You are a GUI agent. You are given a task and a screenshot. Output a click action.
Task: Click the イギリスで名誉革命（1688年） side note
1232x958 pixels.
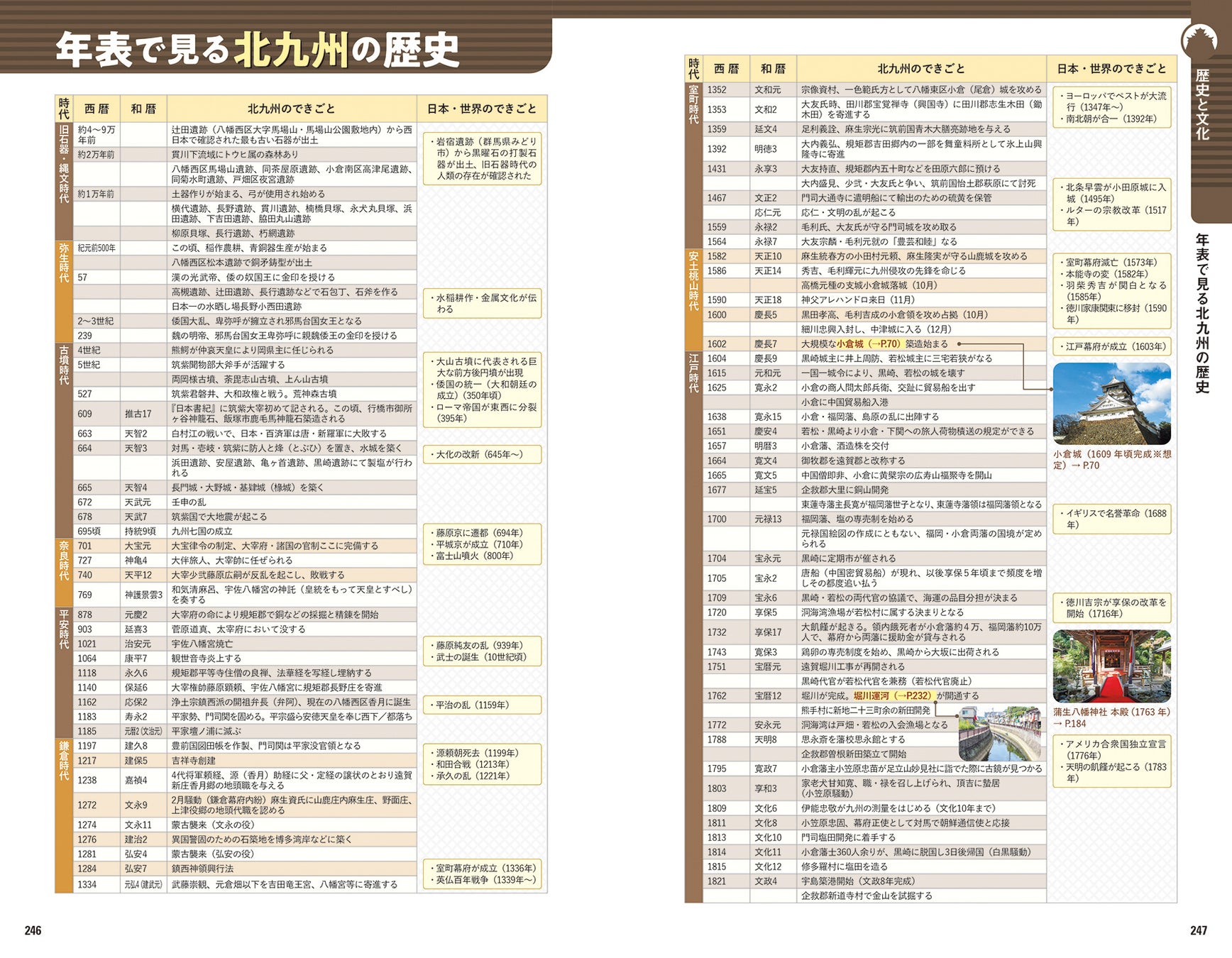click(x=1111, y=519)
